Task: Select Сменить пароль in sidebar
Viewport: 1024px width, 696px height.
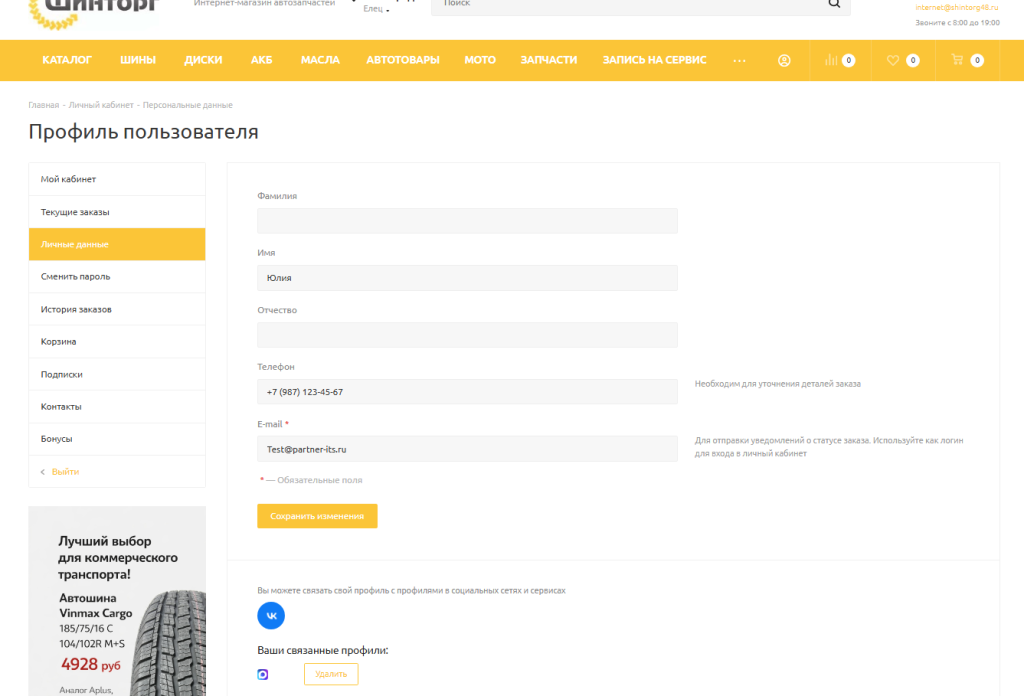Action: coord(117,277)
